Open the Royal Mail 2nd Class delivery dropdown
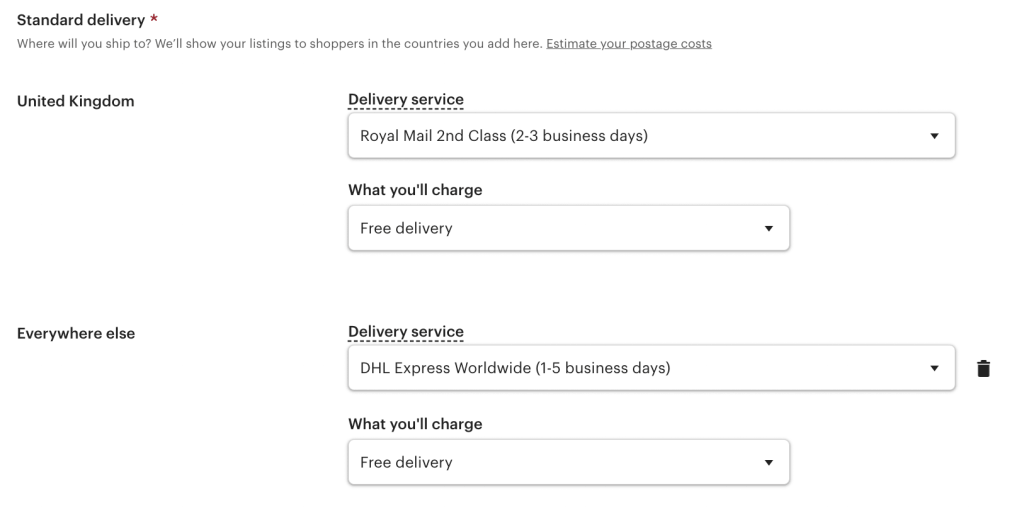The width and height of the screenshot is (1024, 511). [640, 135]
